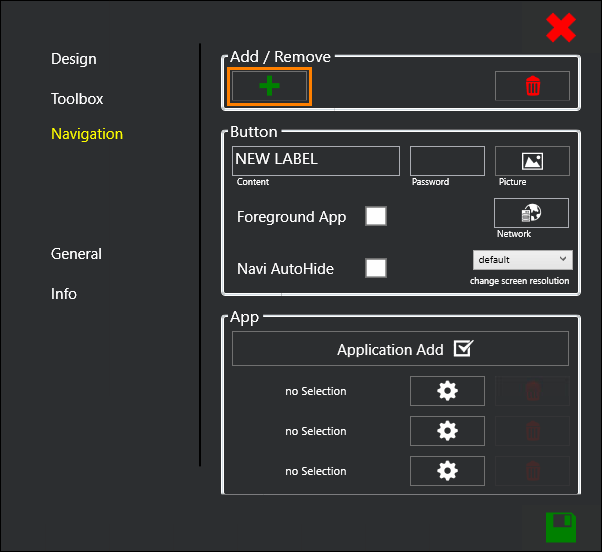The image size is (602, 552).
Task: Switch to the Design section
Action: pos(74,59)
